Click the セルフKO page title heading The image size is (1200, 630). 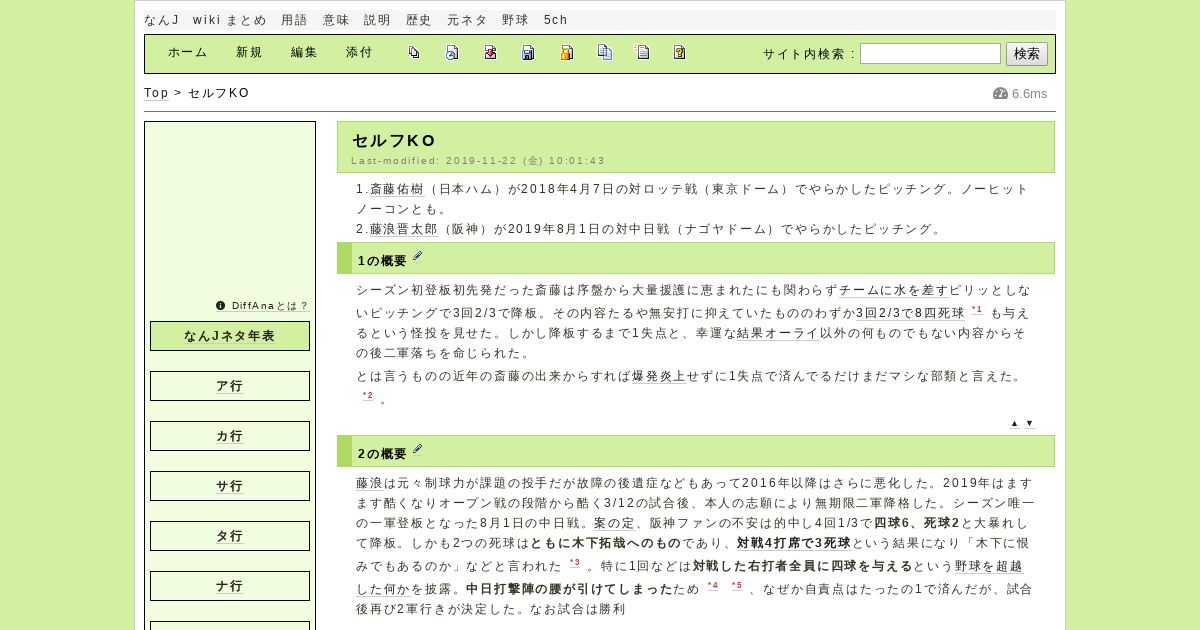coord(394,141)
